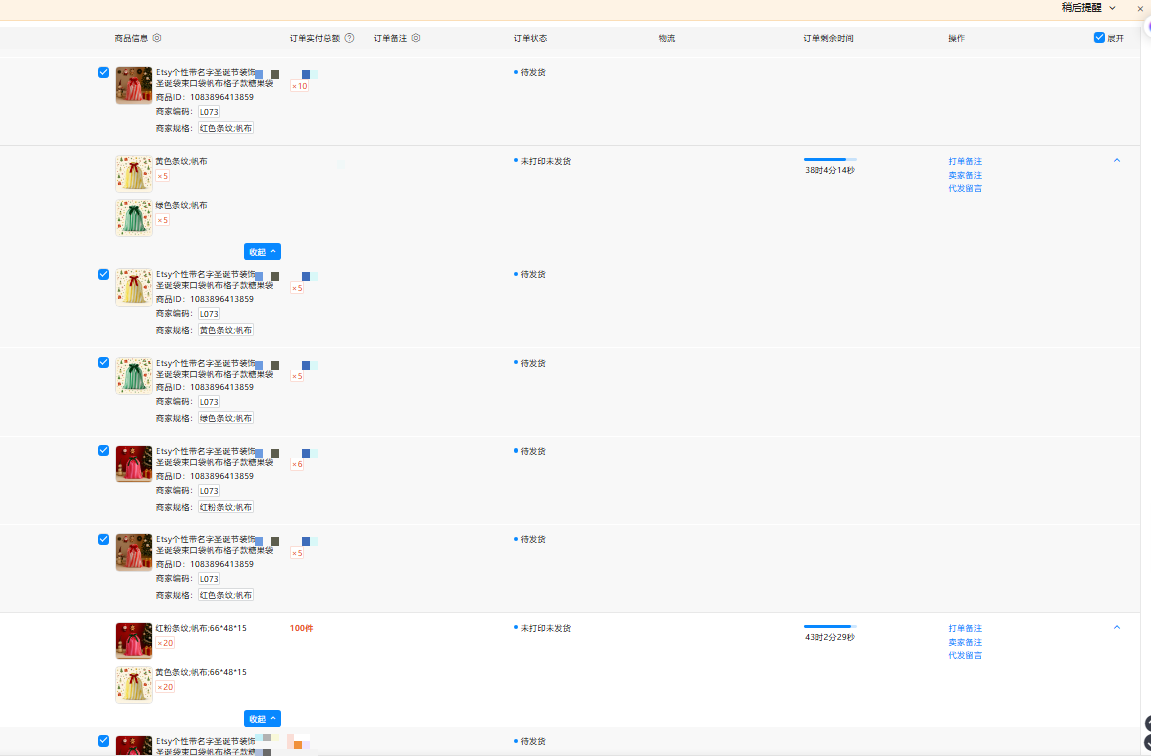
Task: Click the ×20 quantity under 红粉条纹;帆布;66*48*15
Action: click(165, 643)
